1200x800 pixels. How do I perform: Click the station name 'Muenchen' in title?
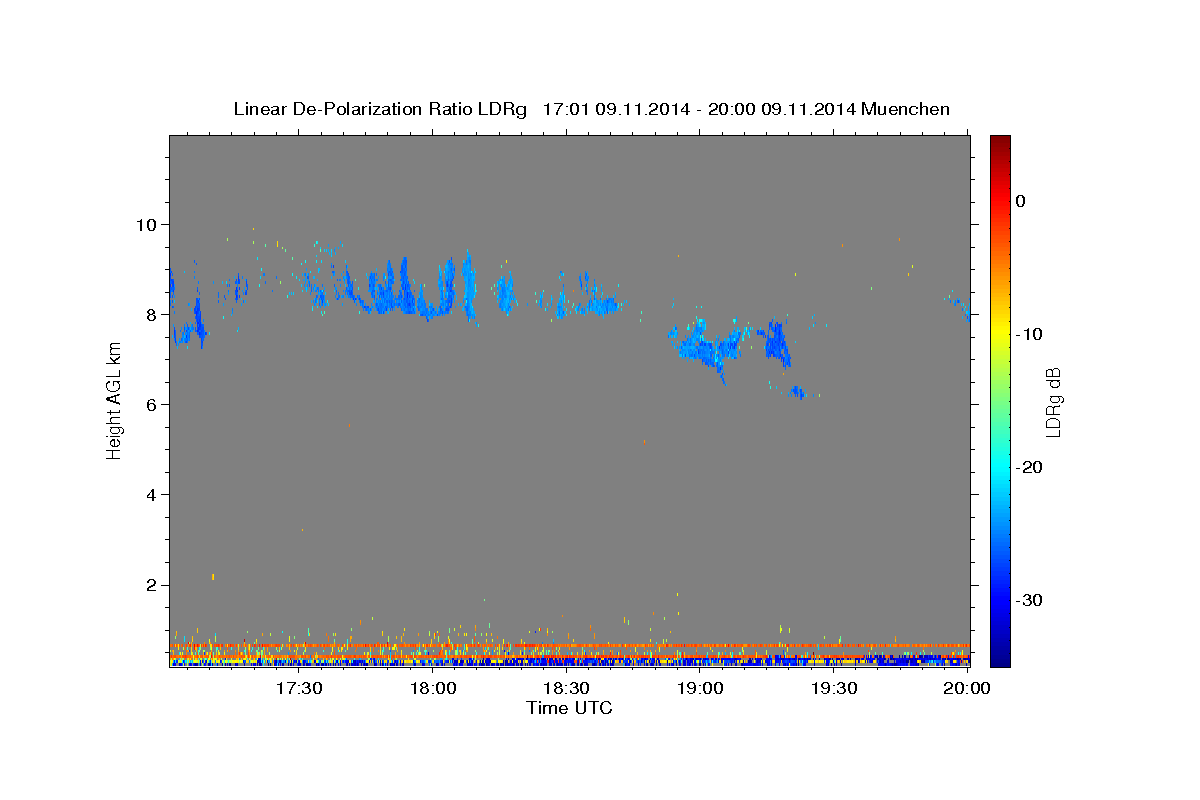[x=906, y=109]
